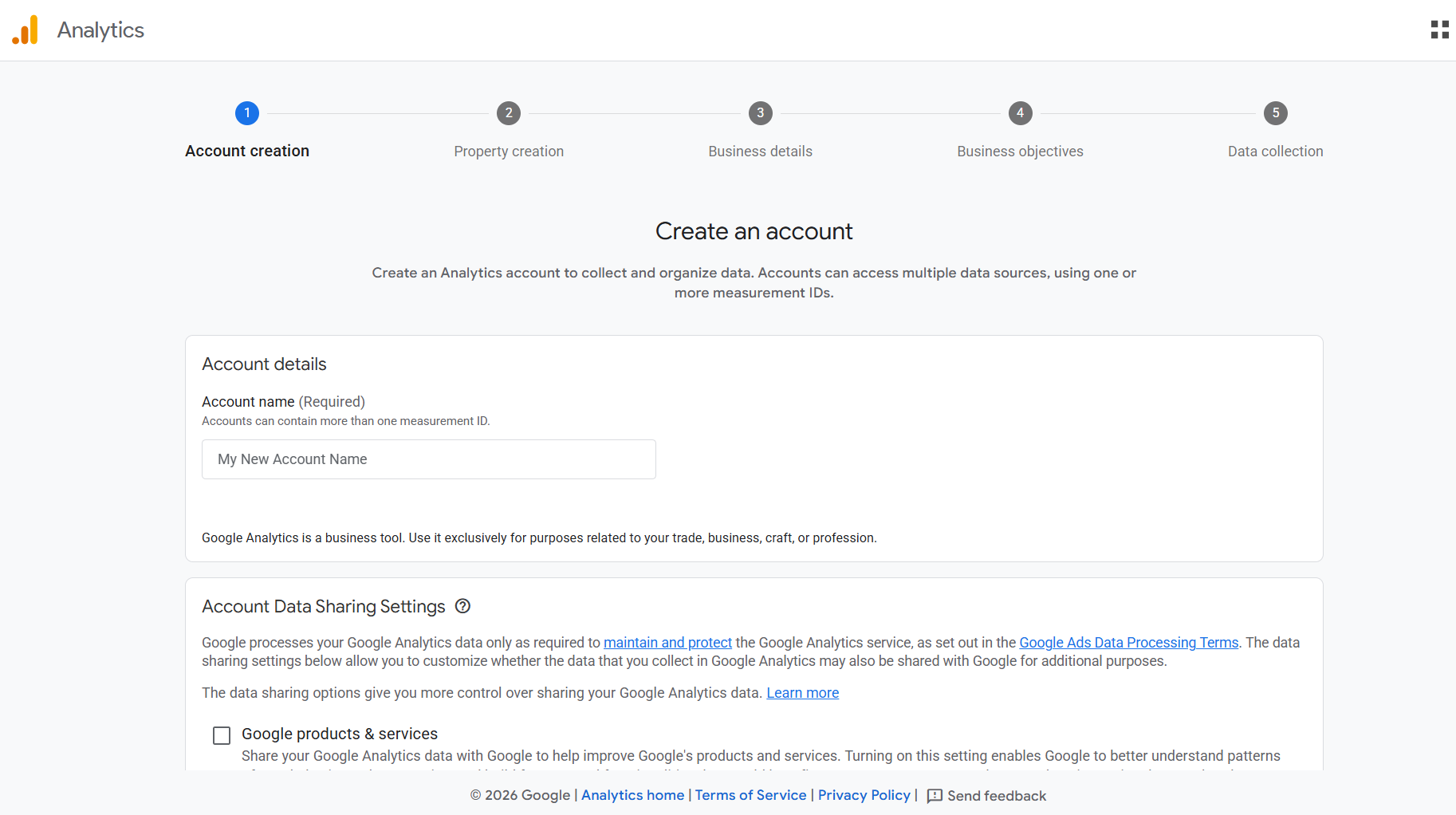Open the Terms of Service footer link
1456x815 pixels.
click(x=751, y=795)
